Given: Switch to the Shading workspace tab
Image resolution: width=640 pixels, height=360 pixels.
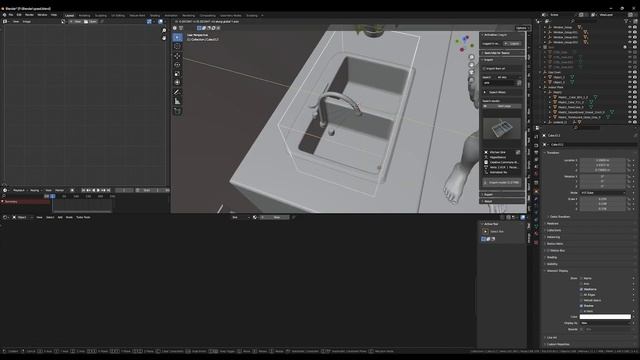Looking at the screenshot, I should 155,16.
